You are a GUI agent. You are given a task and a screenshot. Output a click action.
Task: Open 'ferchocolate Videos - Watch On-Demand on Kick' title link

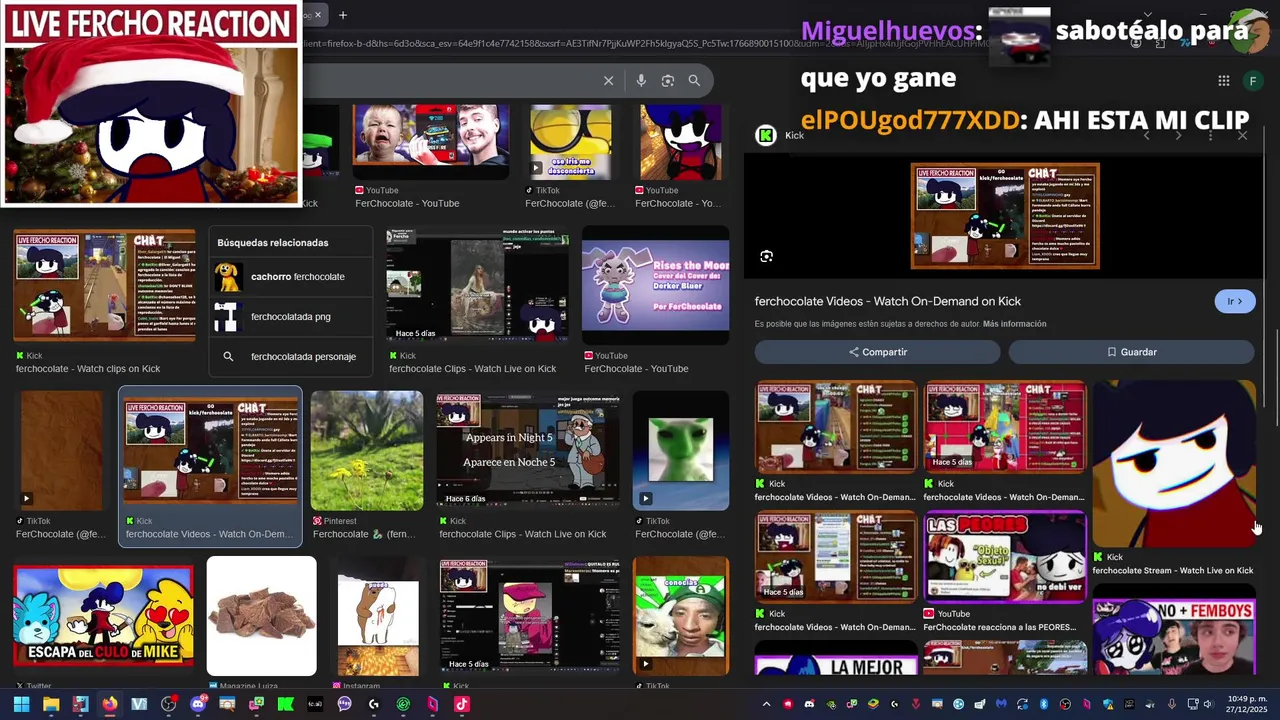pyautogui.click(x=888, y=301)
